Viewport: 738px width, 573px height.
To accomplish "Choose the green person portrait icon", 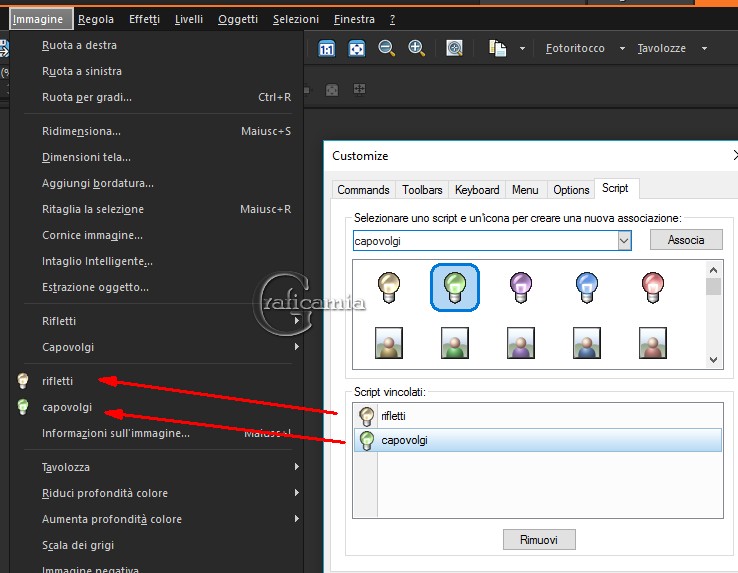I will pyautogui.click(x=455, y=343).
